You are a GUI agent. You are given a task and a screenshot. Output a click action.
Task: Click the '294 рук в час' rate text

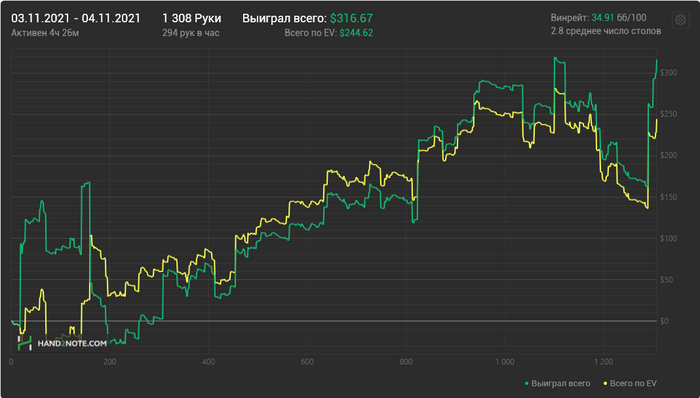point(191,33)
